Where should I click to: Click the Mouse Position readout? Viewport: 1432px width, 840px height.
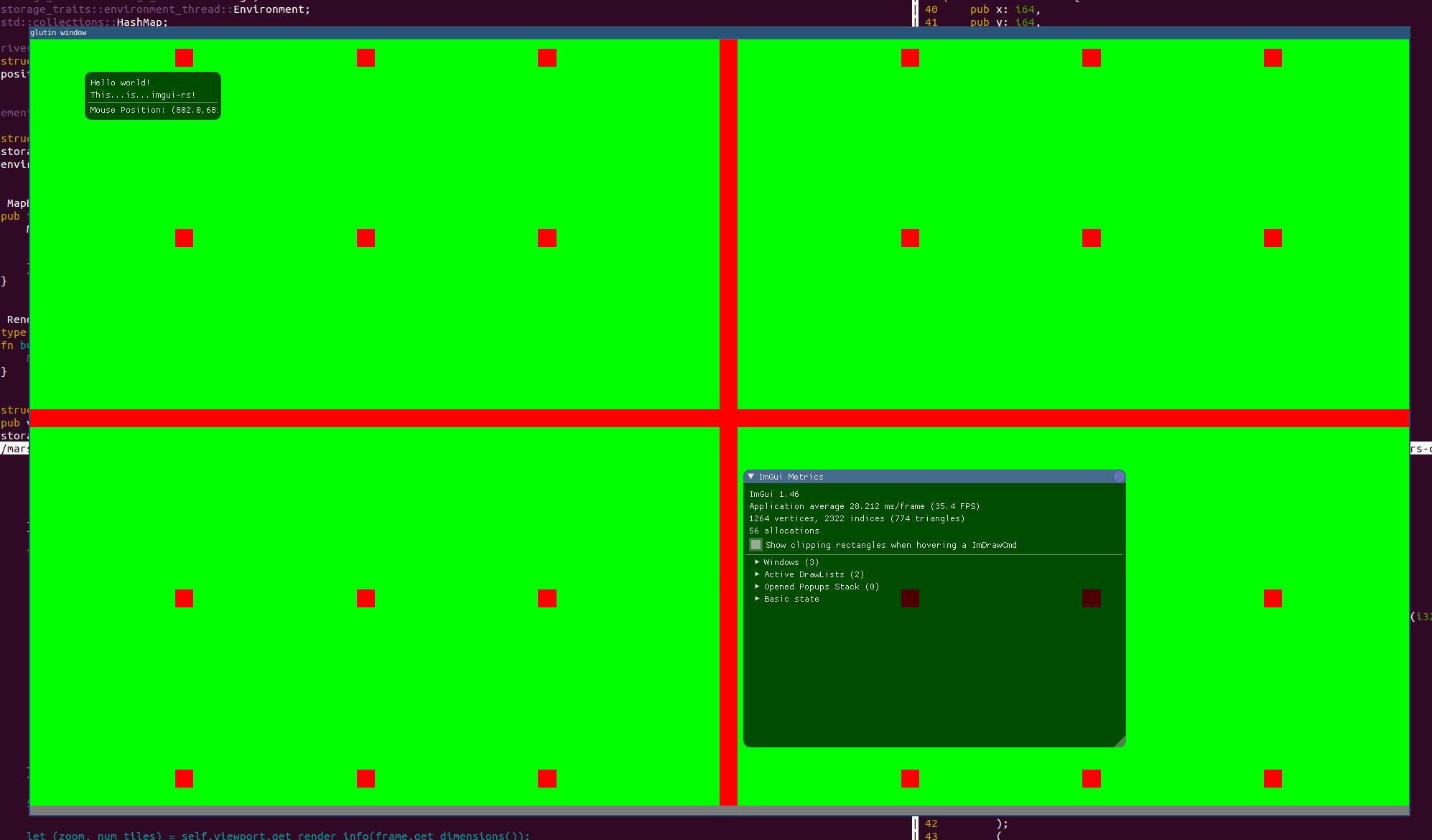tap(153, 110)
